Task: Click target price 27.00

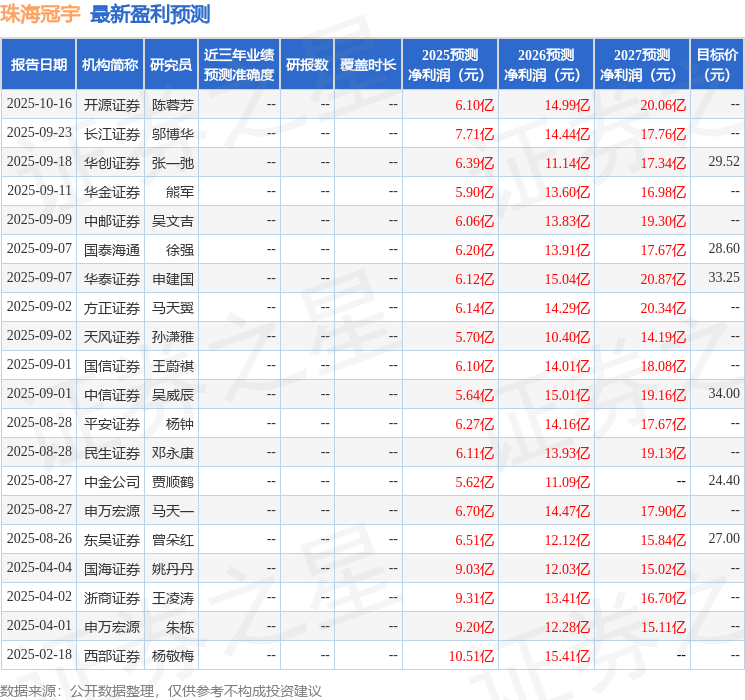Action: coord(724,538)
